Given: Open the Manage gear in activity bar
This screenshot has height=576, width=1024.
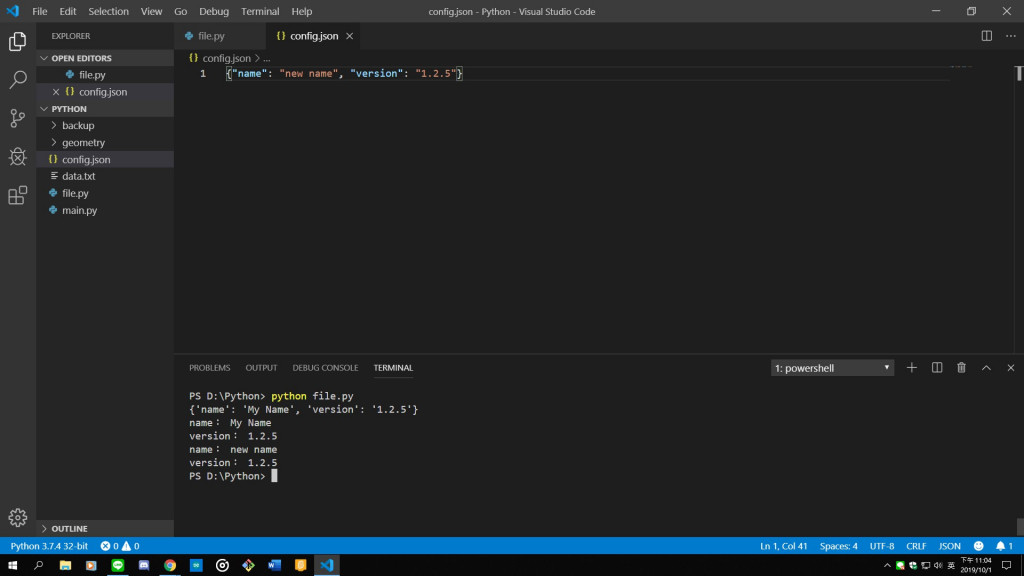Looking at the screenshot, I should pyautogui.click(x=18, y=517).
